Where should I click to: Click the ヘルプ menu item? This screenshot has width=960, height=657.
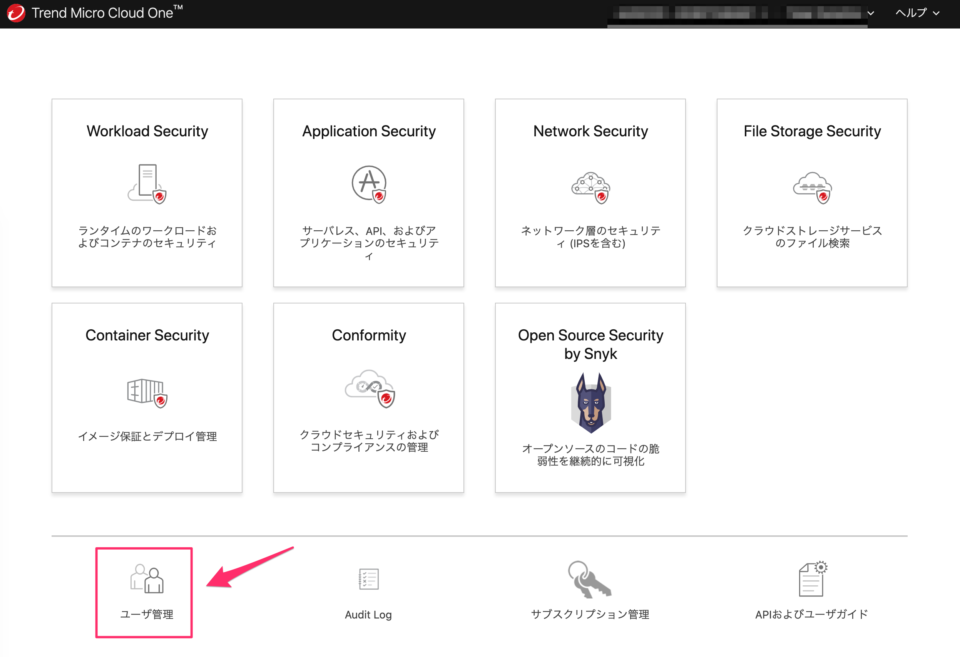(x=909, y=13)
